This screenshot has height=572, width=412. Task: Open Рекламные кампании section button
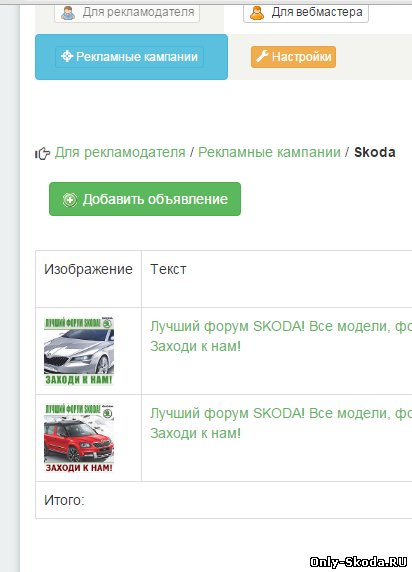click(130, 57)
